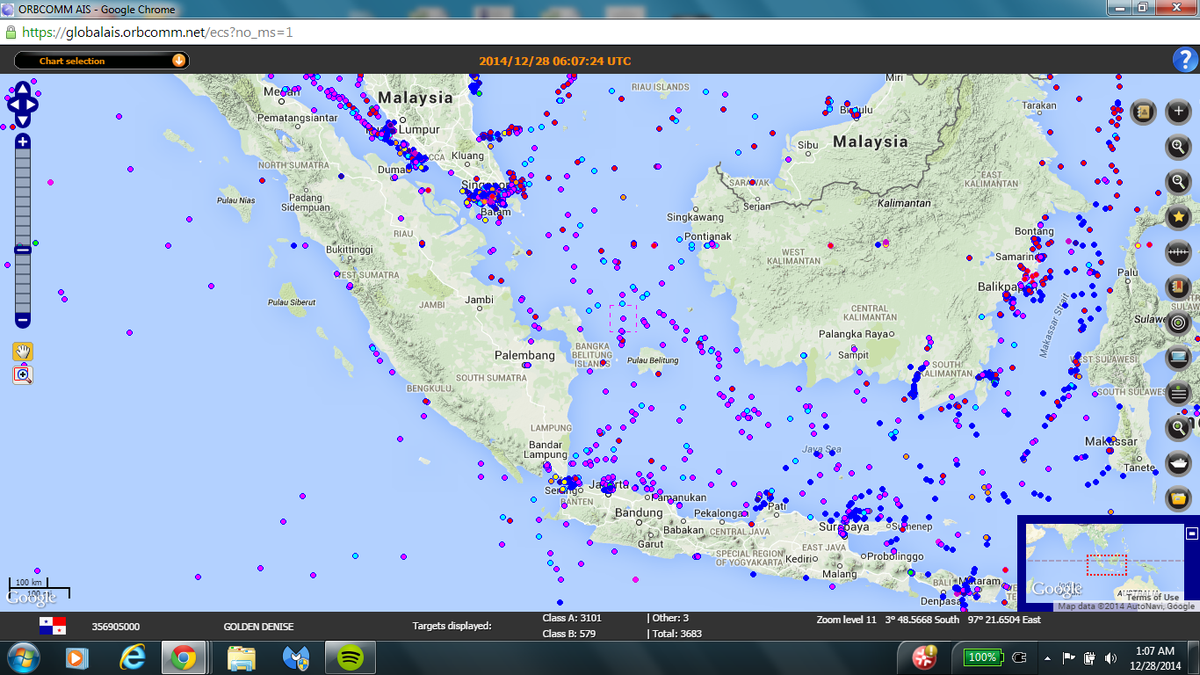Image resolution: width=1200 pixels, height=675 pixels.
Task: Pan the map up with arrow control
Action: pos(22,88)
